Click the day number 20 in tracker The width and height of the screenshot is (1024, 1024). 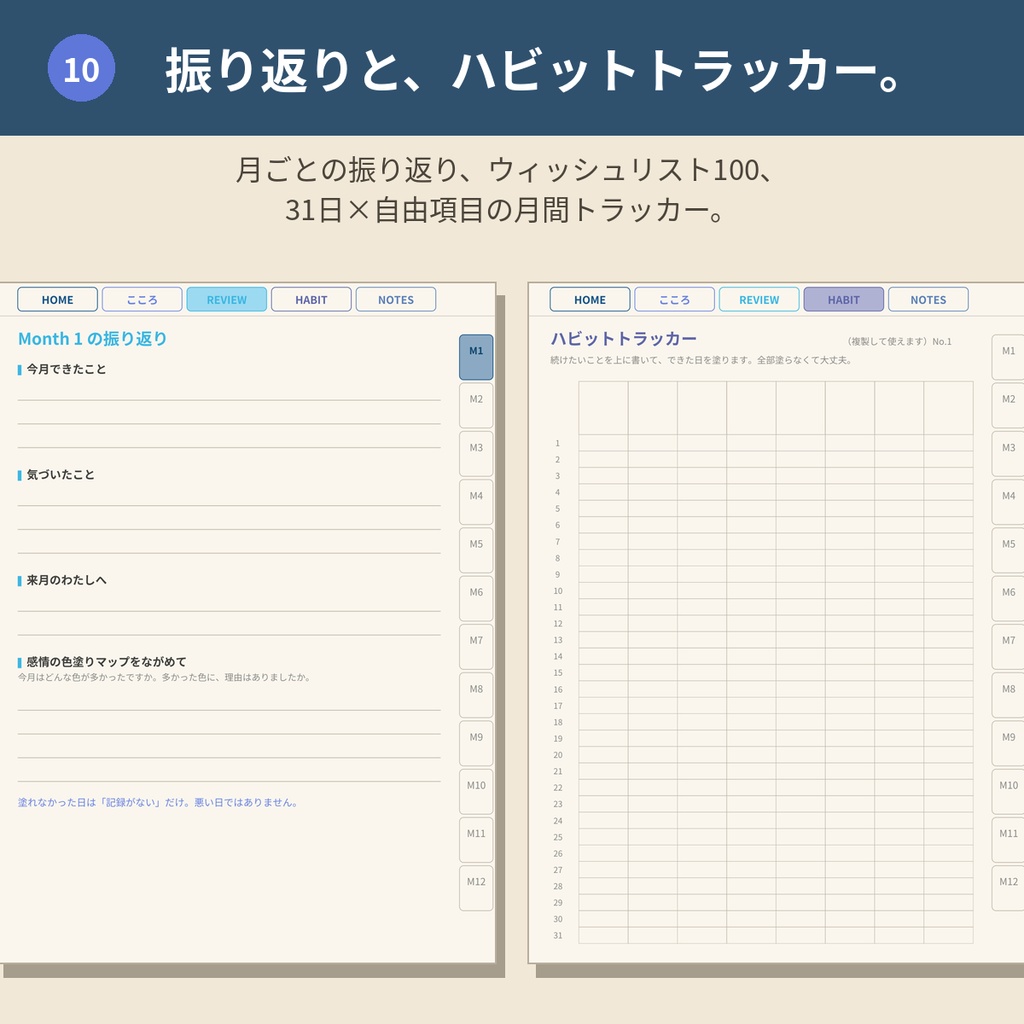558,755
